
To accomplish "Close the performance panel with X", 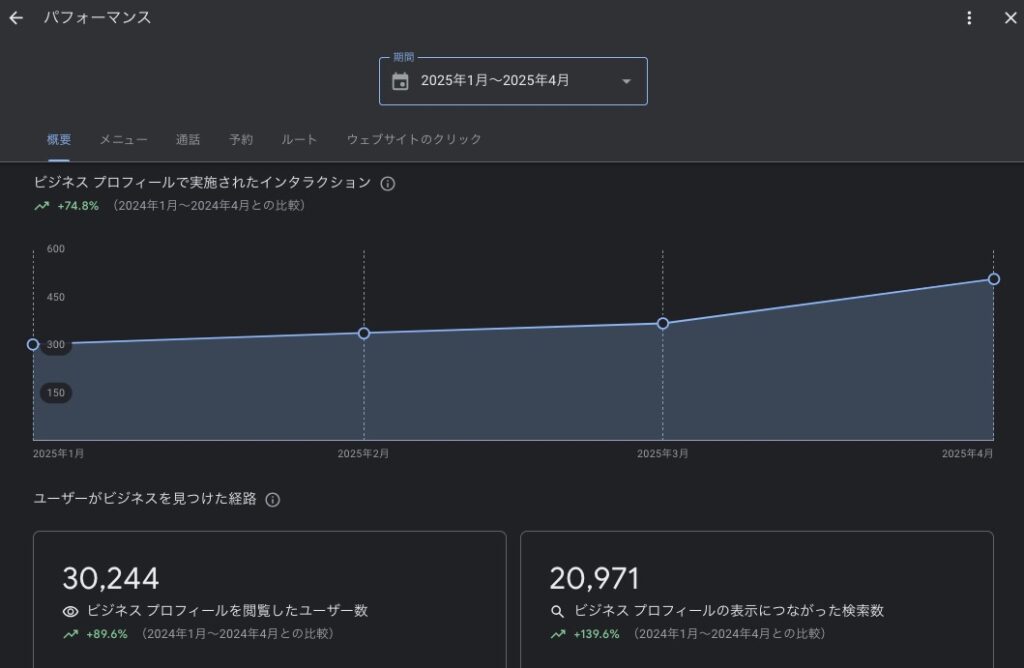I will [1009, 18].
